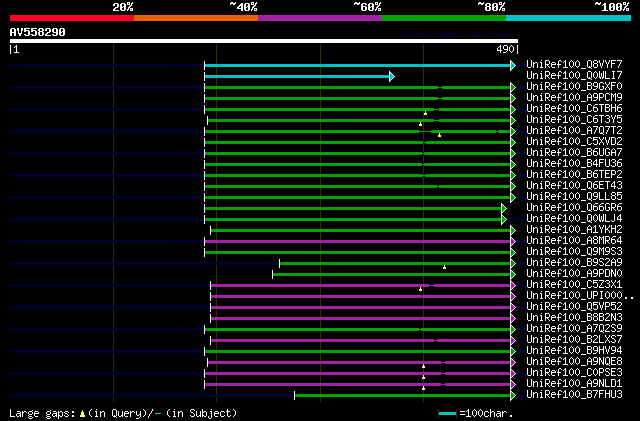Select the UniRef100_Q6ET43 label

[x=574, y=185]
